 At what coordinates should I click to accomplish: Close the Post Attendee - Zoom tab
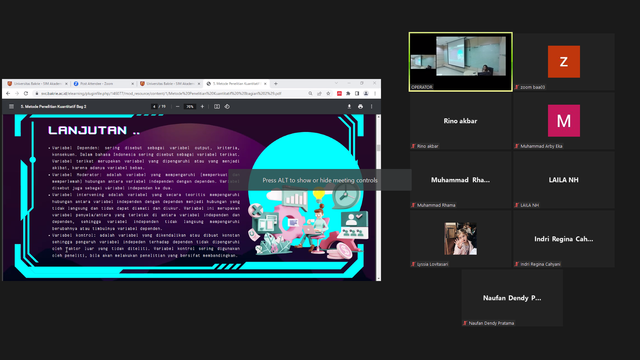(x=132, y=84)
